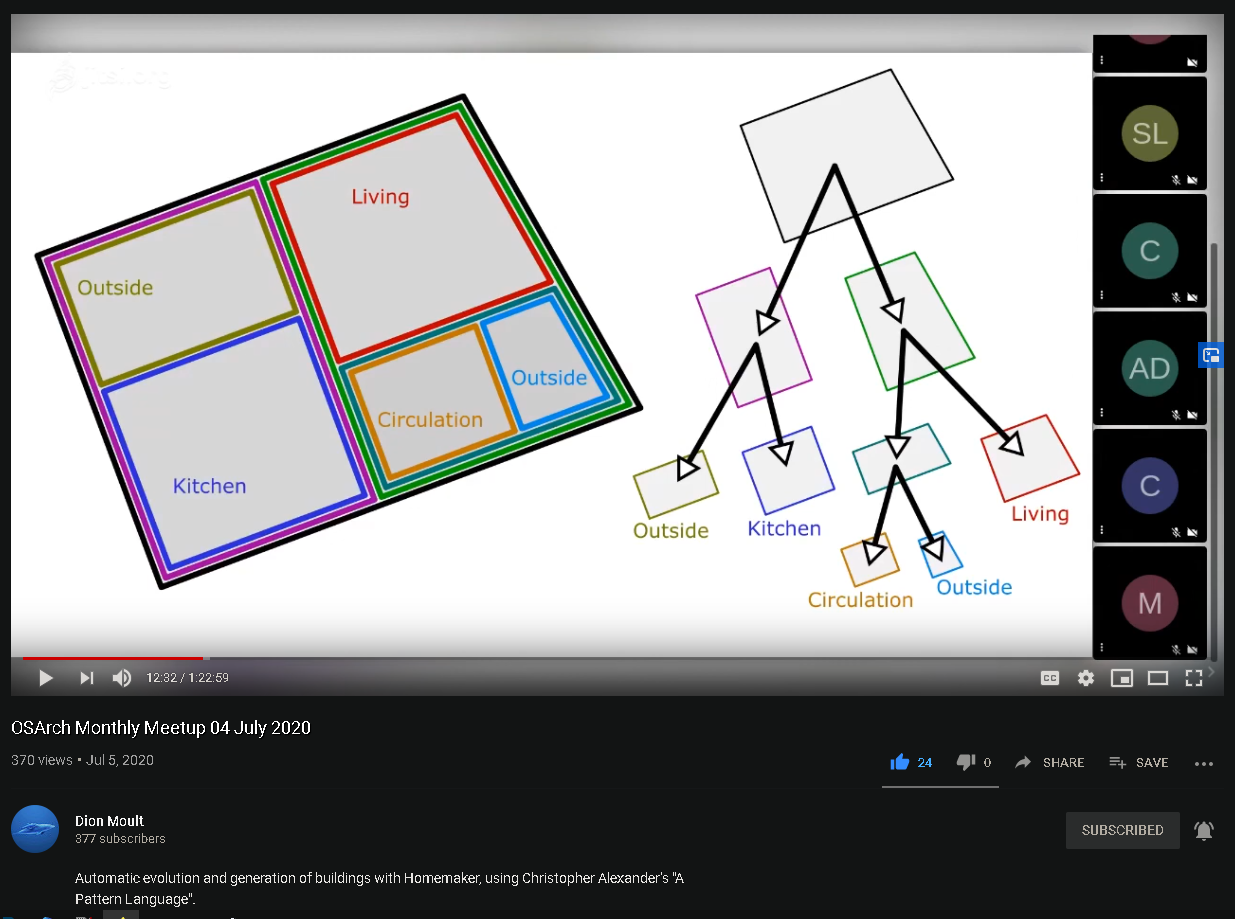
Task: Play the video
Action: [45, 678]
